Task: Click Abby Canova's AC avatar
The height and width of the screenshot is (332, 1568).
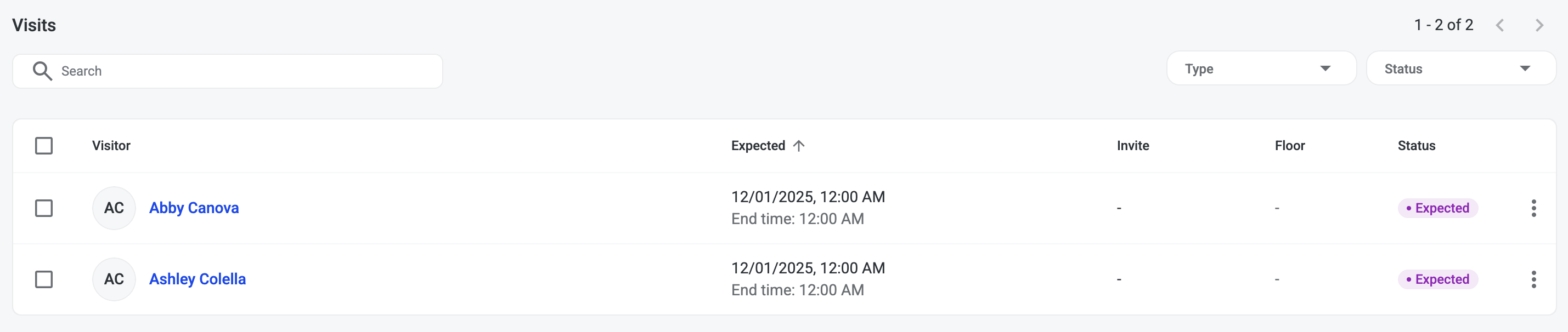Action: (114, 208)
